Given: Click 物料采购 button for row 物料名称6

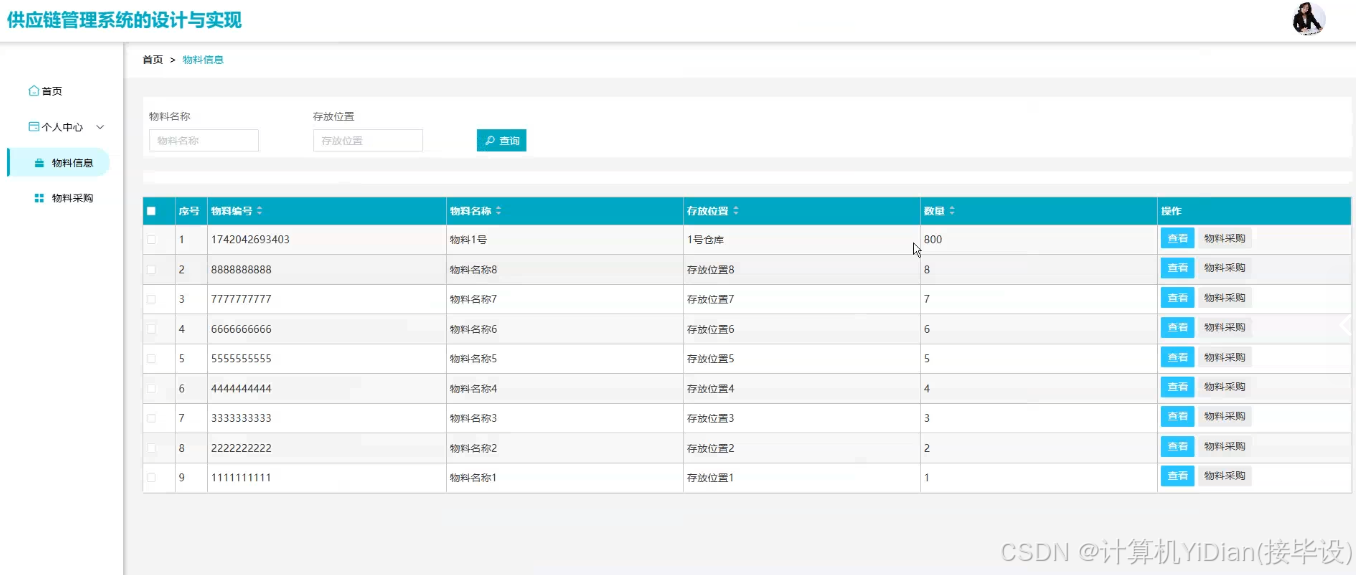Looking at the screenshot, I should pyautogui.click(x=1225, y=327).
